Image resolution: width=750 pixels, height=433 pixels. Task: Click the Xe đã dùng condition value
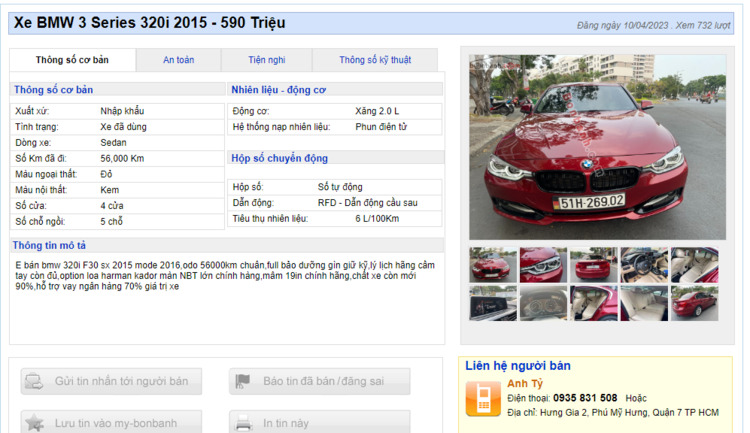pyautogui.click(x=123, y=127)
